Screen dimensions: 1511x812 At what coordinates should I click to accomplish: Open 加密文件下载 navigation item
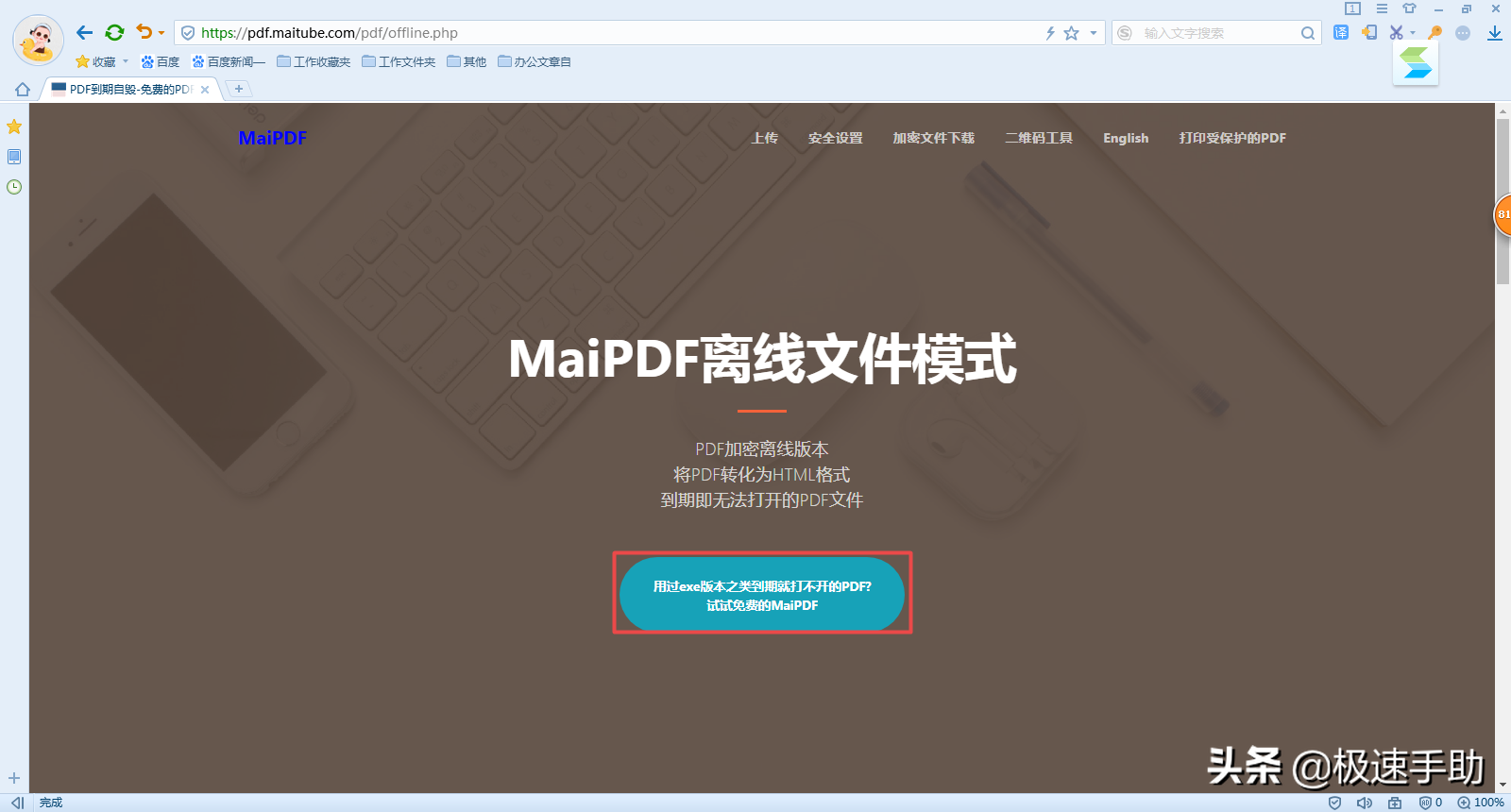tap(934, 138)
